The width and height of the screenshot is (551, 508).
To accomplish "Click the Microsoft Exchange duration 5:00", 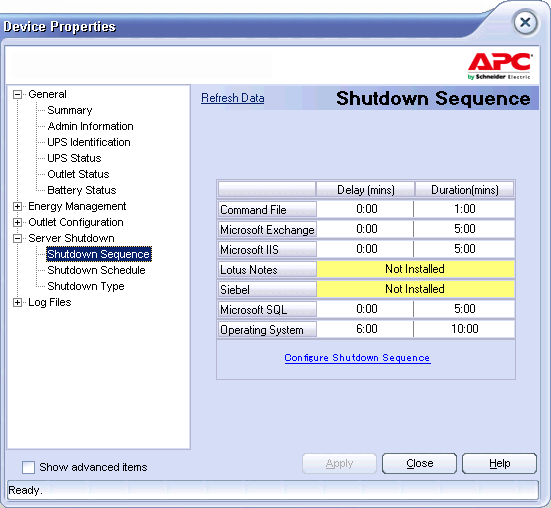I will coord(465,229).
